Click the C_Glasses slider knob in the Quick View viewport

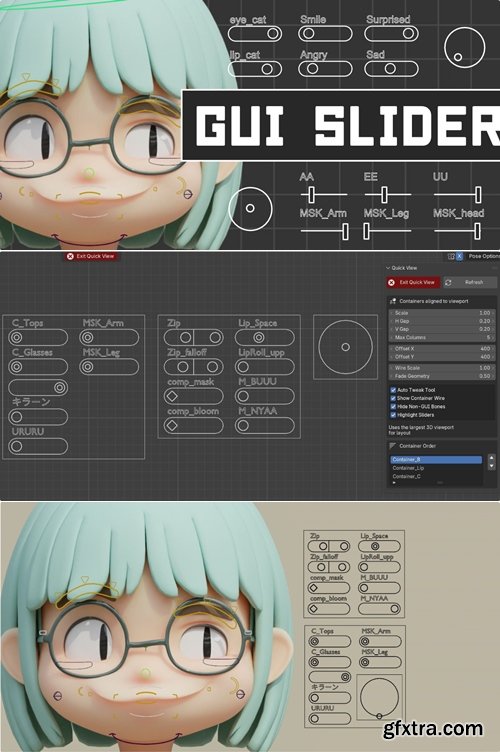pyautogui.click(x=16, y=367)
